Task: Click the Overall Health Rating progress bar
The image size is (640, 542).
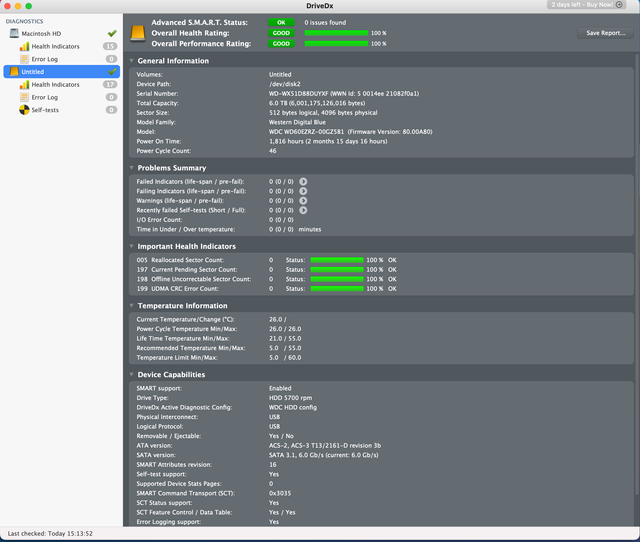Action: [336, 33]
